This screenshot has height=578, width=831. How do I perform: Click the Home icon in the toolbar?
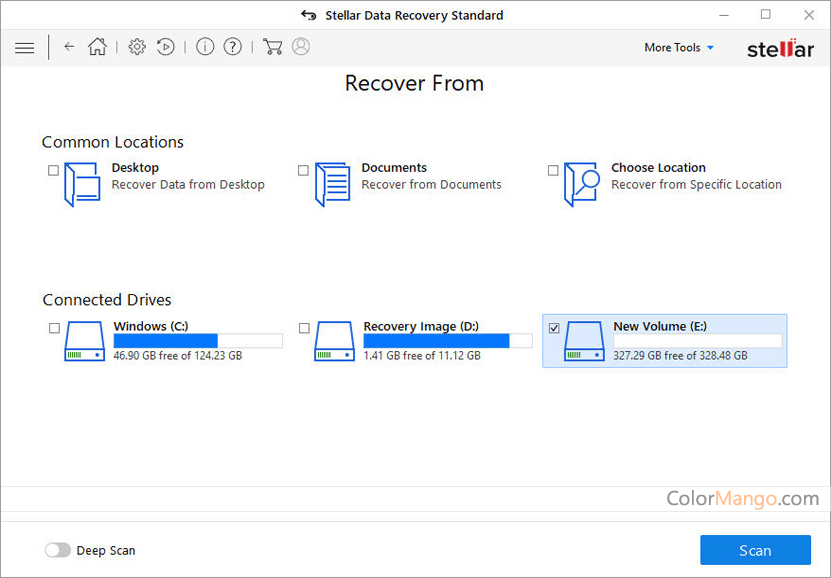[x=97, y=47]
